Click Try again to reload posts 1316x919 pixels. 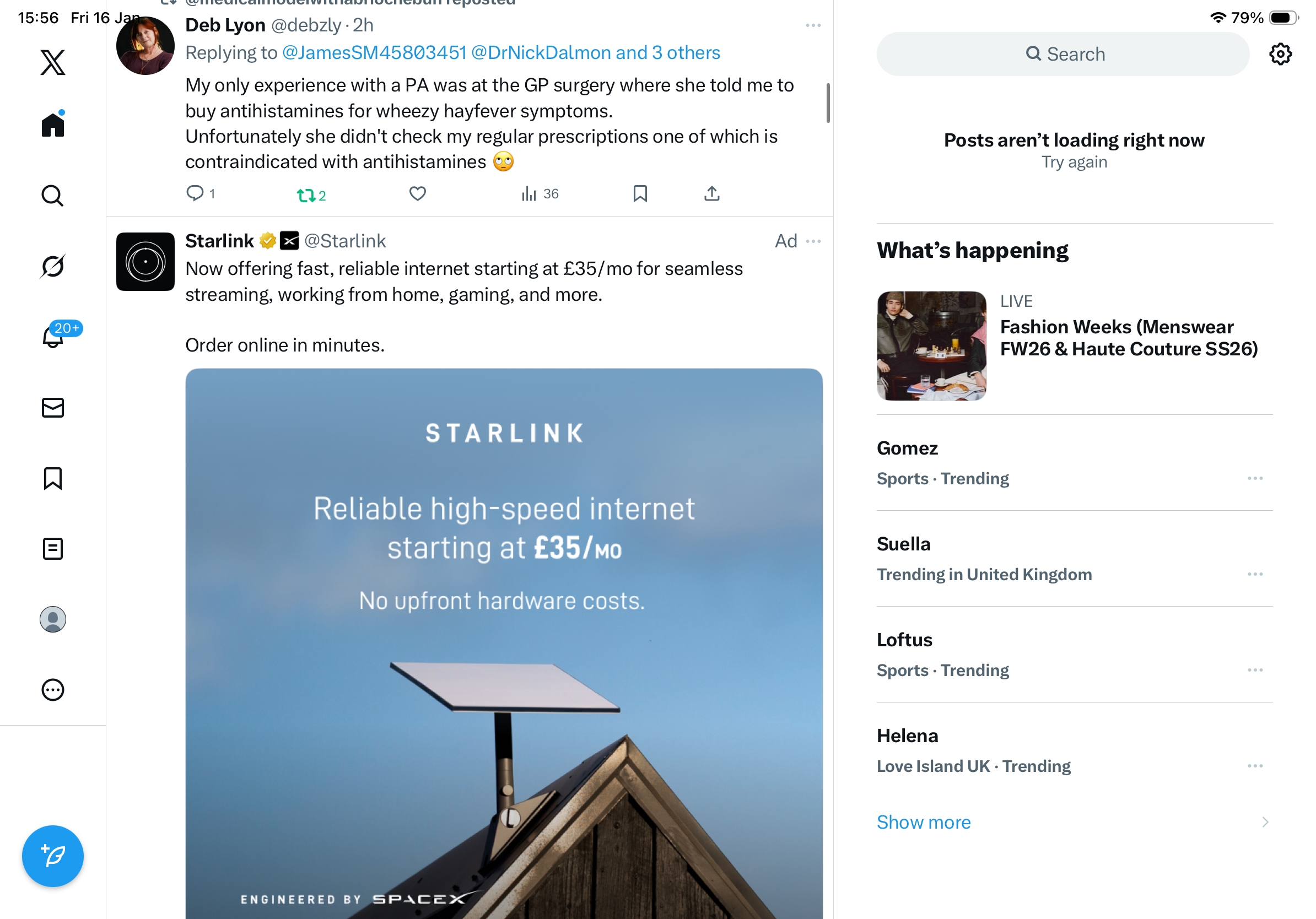[x=1074, y=162]
